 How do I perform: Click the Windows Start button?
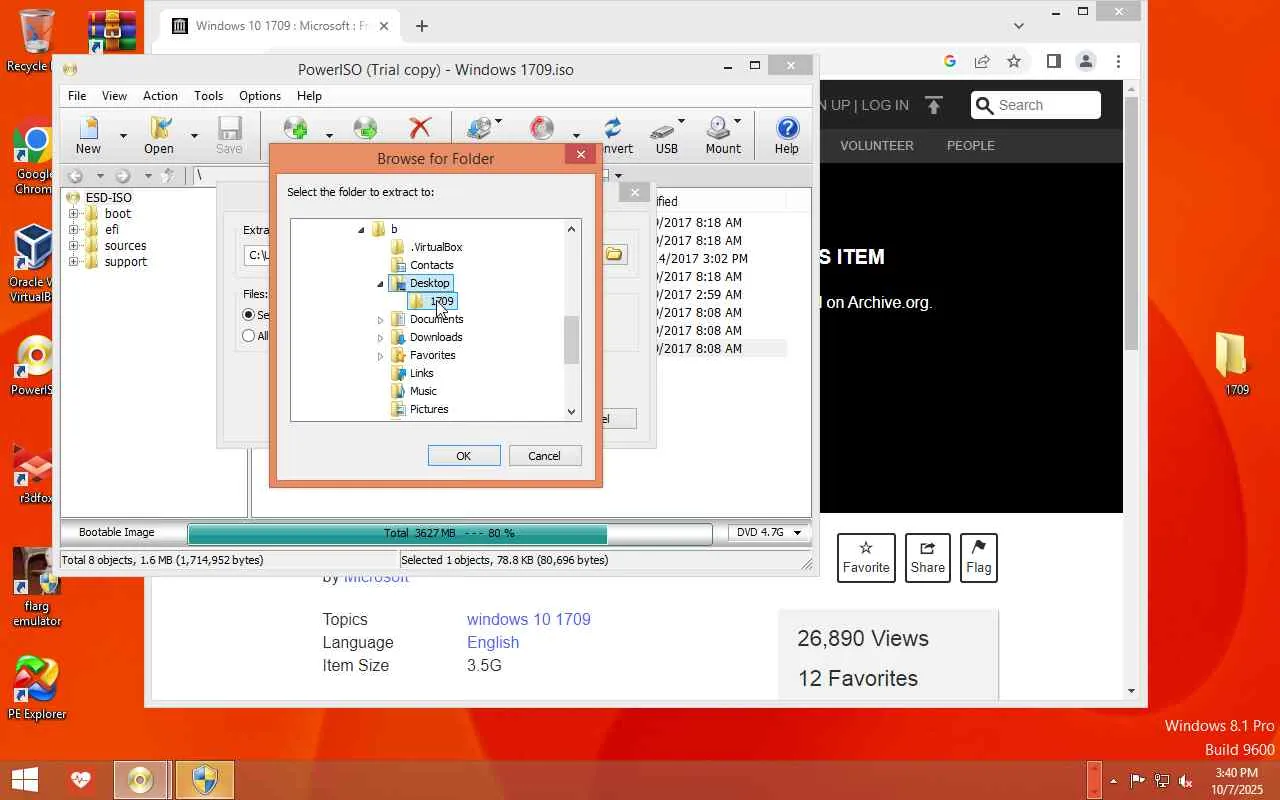[24, 780]
